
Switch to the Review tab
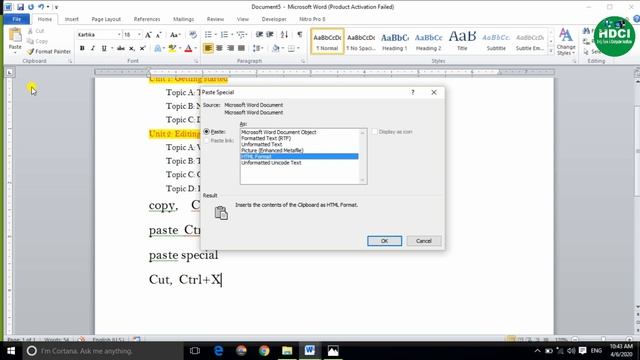tap(215, 19)
